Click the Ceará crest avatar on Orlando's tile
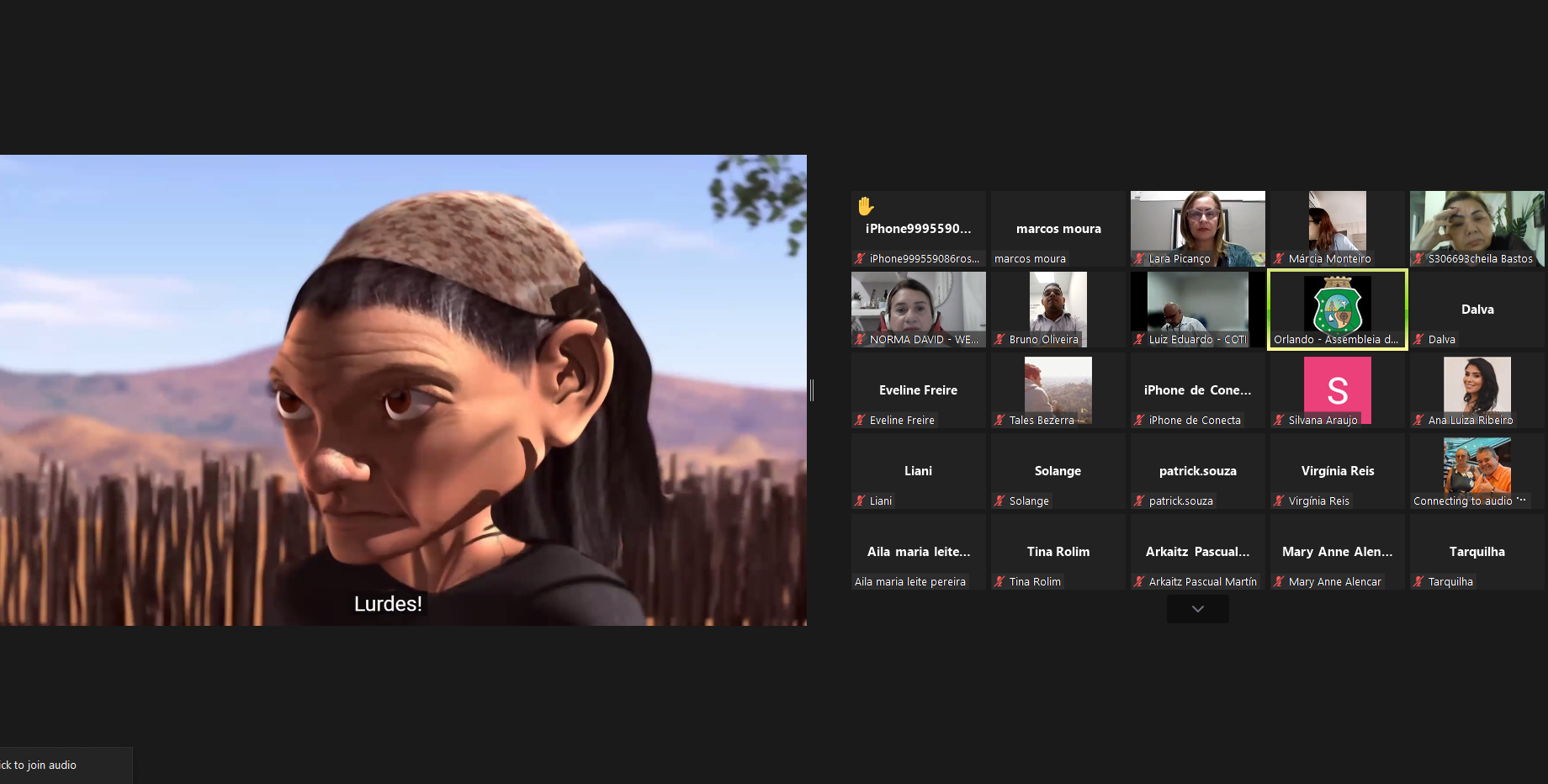The image size is (1548, 784). (x=1337, y=305)
